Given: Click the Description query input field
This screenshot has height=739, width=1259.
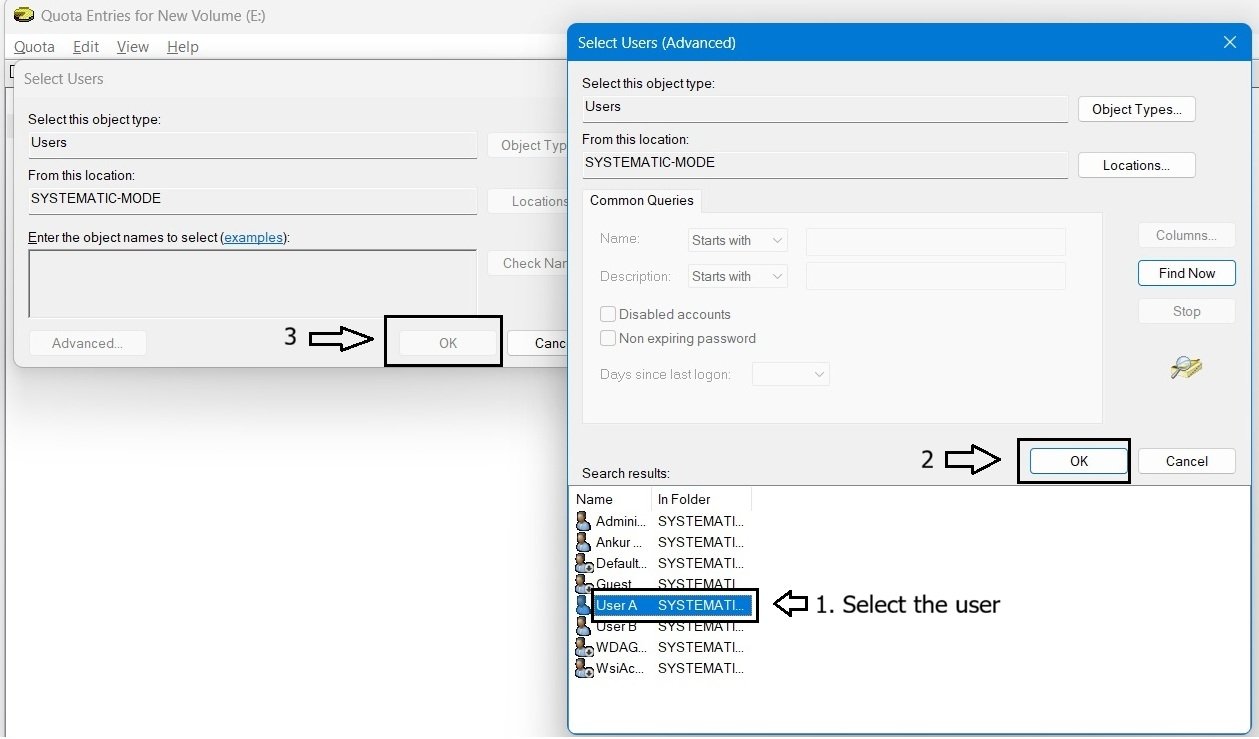Looking at the screenshot, I should tap(936, 276).
